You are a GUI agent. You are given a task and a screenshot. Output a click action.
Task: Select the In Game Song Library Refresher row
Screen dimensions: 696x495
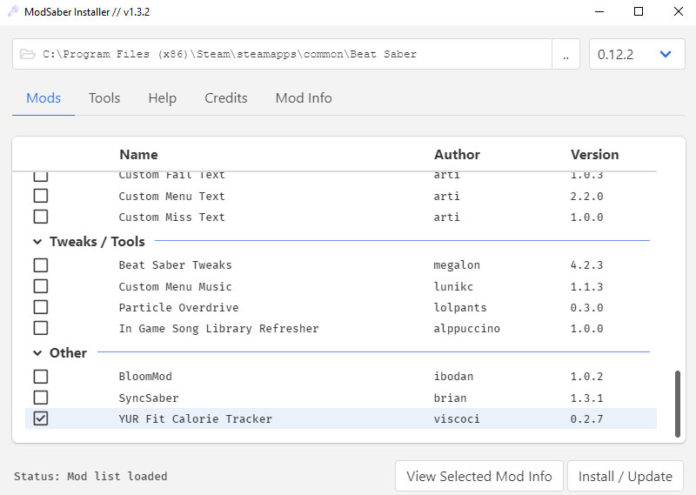pyautogui.click(x=218, y=329)
